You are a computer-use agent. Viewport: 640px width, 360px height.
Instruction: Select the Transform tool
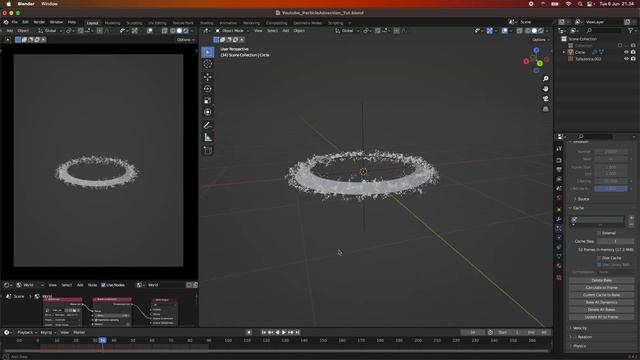pos(208,112)
